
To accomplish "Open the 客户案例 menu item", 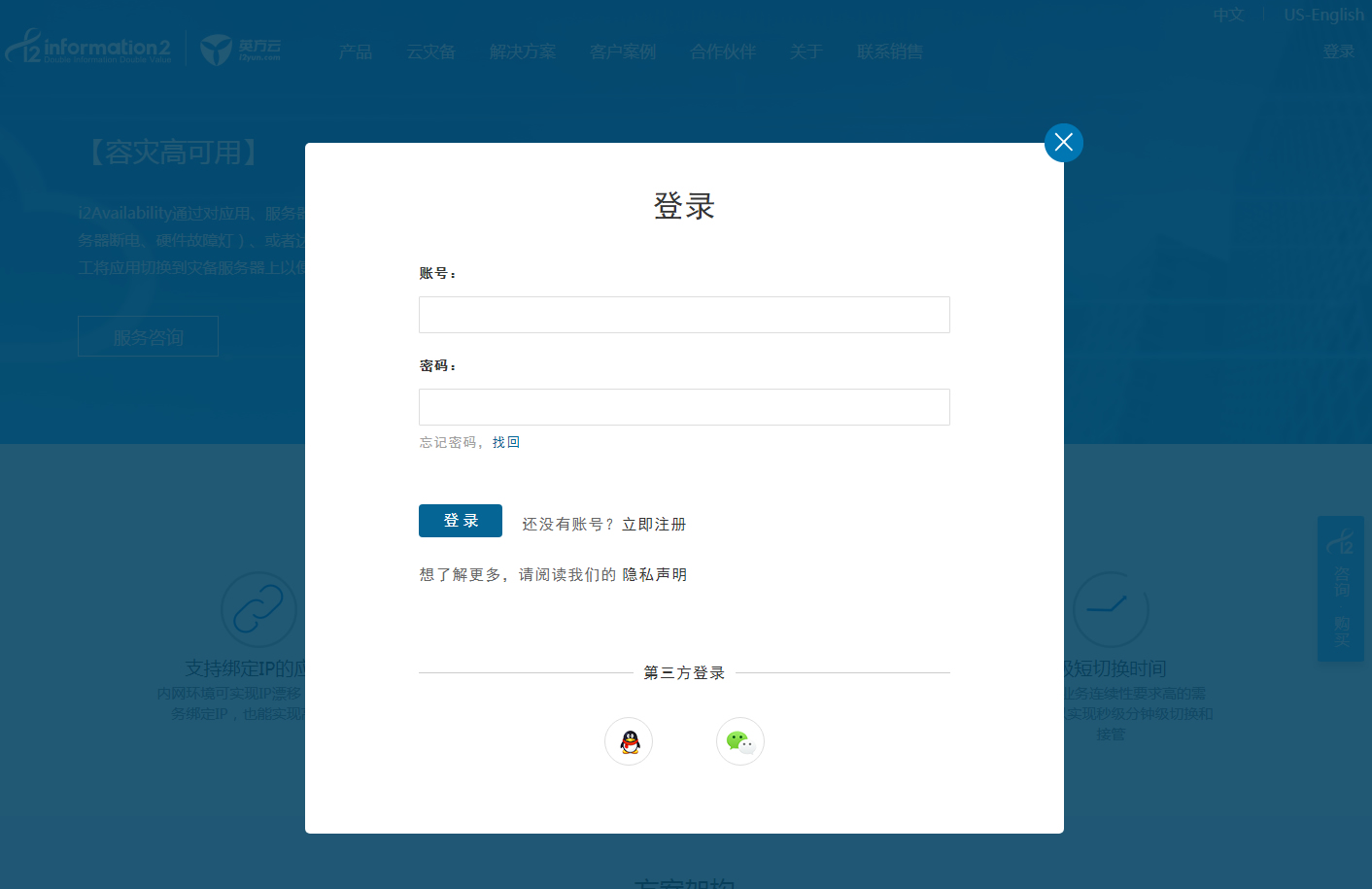I will (623, 51).
